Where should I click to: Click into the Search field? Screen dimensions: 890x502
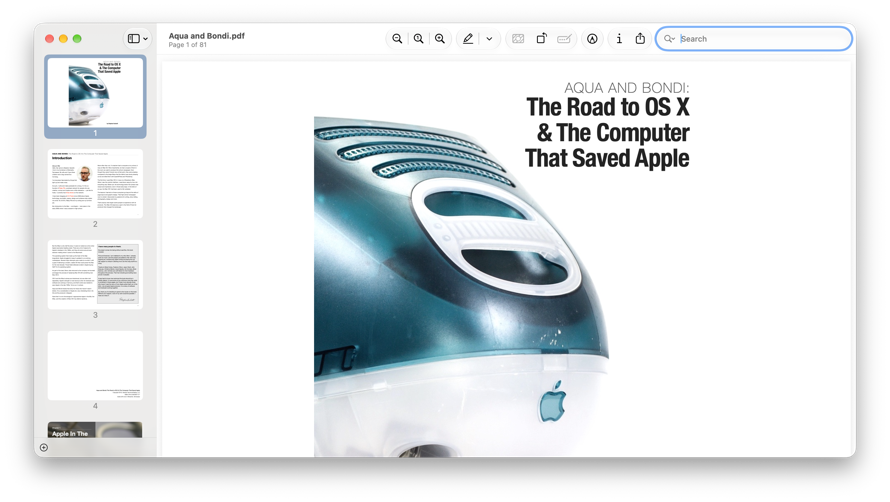pos(754,39)
